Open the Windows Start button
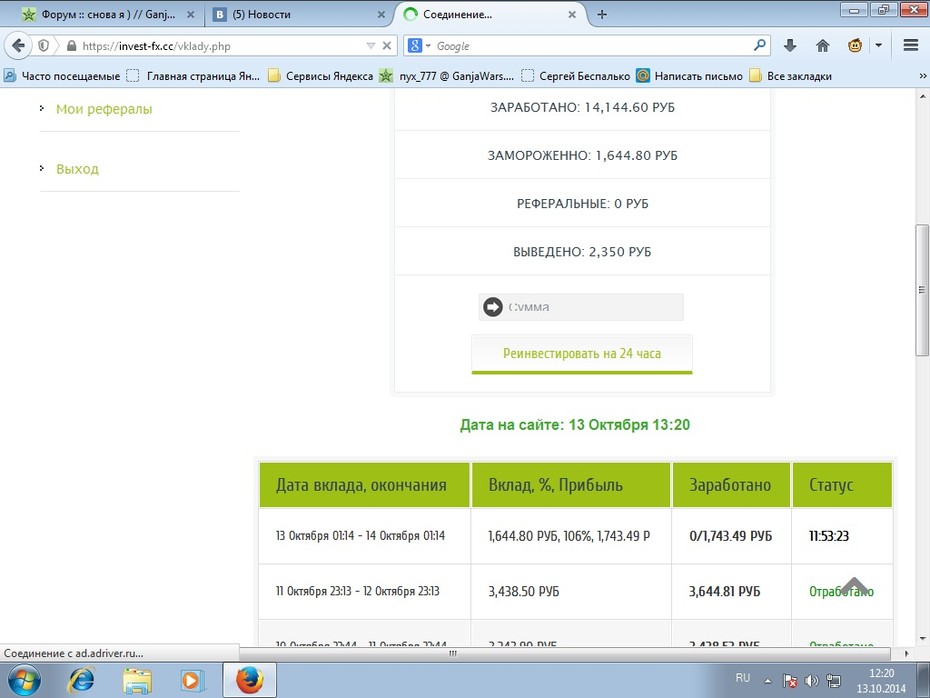 click(x=24, y=680)
